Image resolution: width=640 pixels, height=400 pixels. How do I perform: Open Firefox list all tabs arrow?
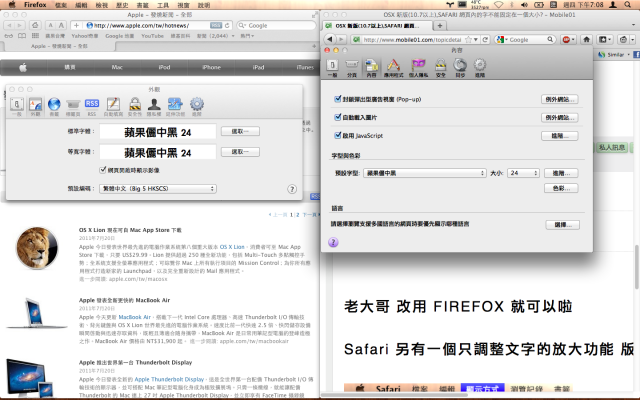pyautogui.click(x=633, y=26)
